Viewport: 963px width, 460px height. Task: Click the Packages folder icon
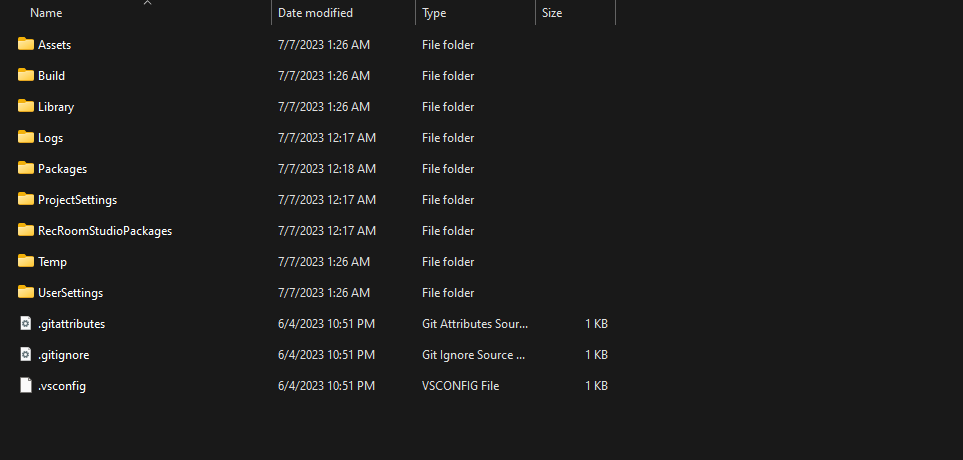26,168
